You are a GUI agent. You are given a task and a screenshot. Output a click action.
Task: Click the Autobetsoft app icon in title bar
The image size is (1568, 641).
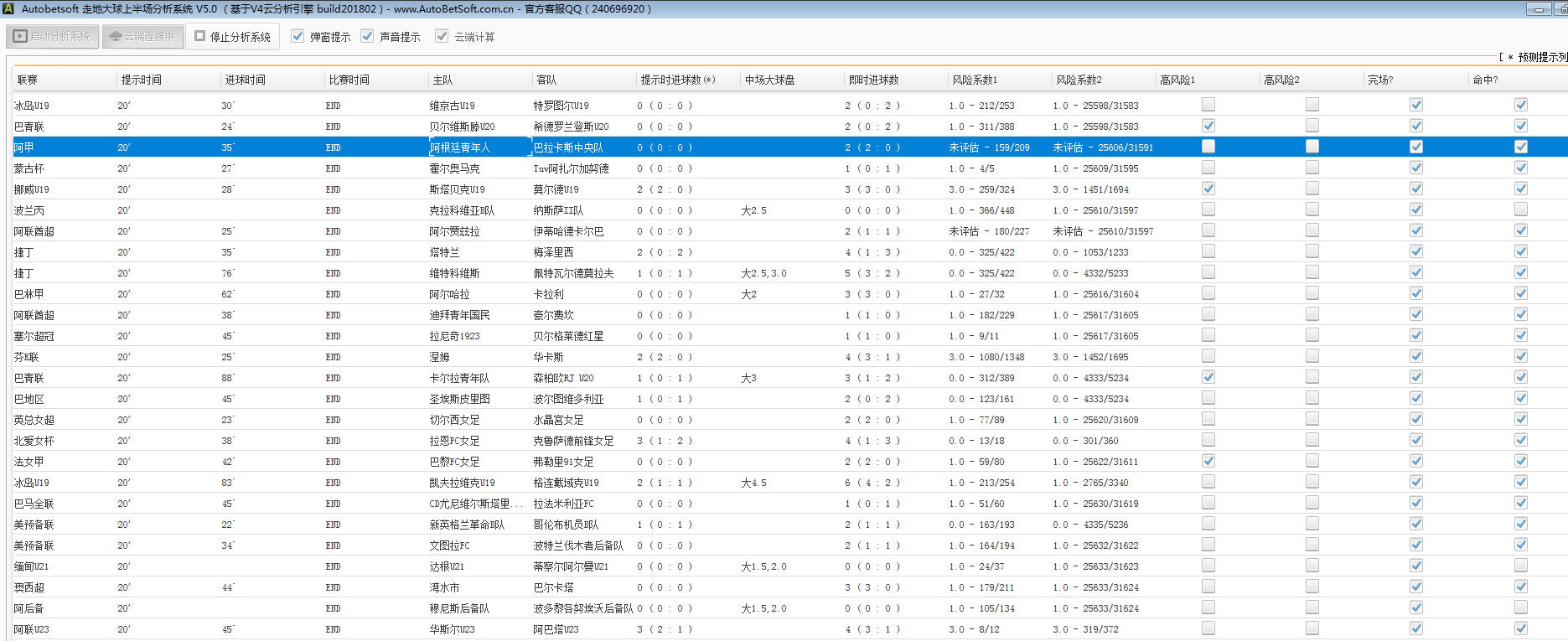pos(8,9)
